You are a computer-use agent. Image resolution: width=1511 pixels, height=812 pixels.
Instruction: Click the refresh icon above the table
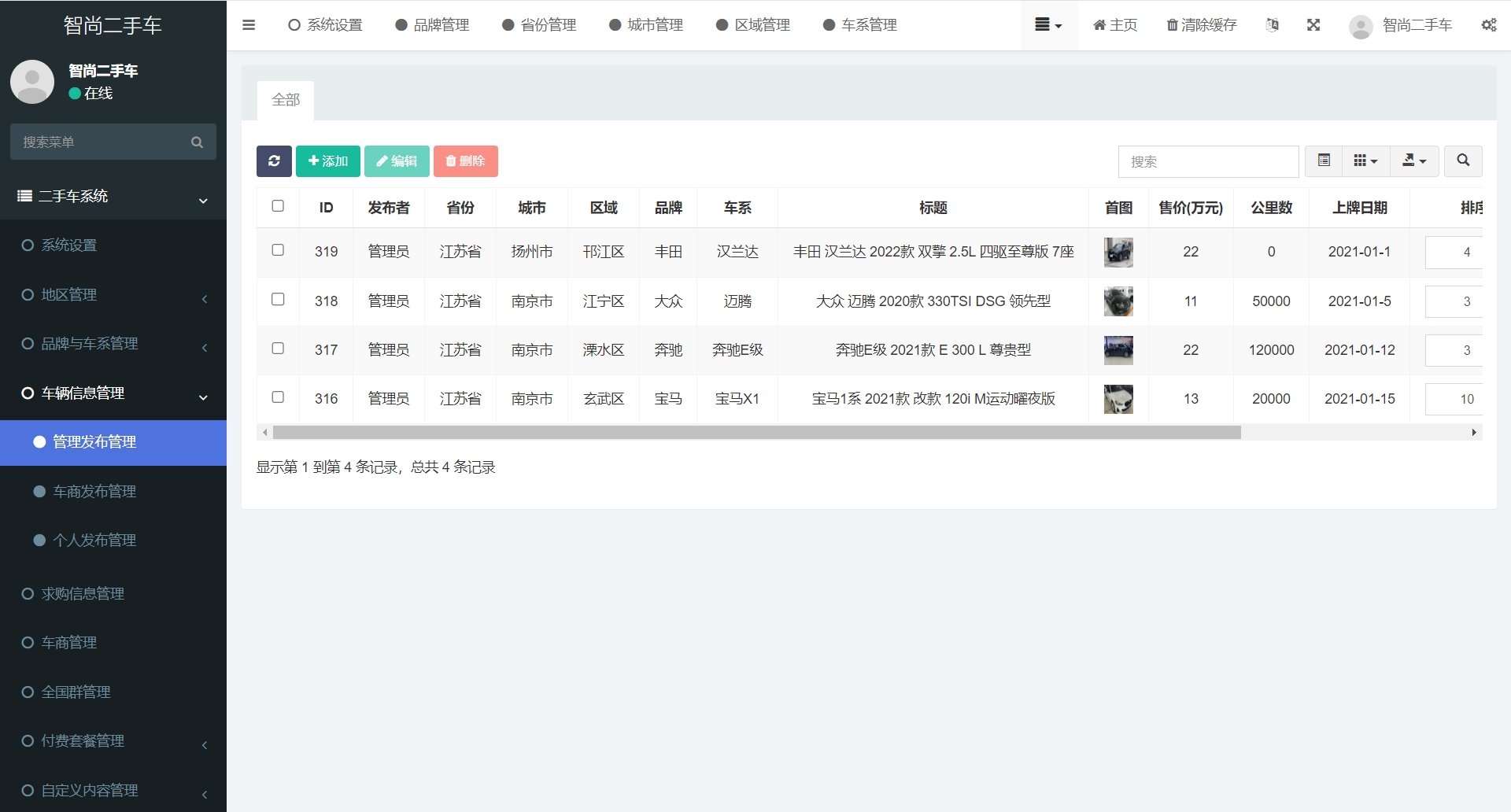[274, 161]
